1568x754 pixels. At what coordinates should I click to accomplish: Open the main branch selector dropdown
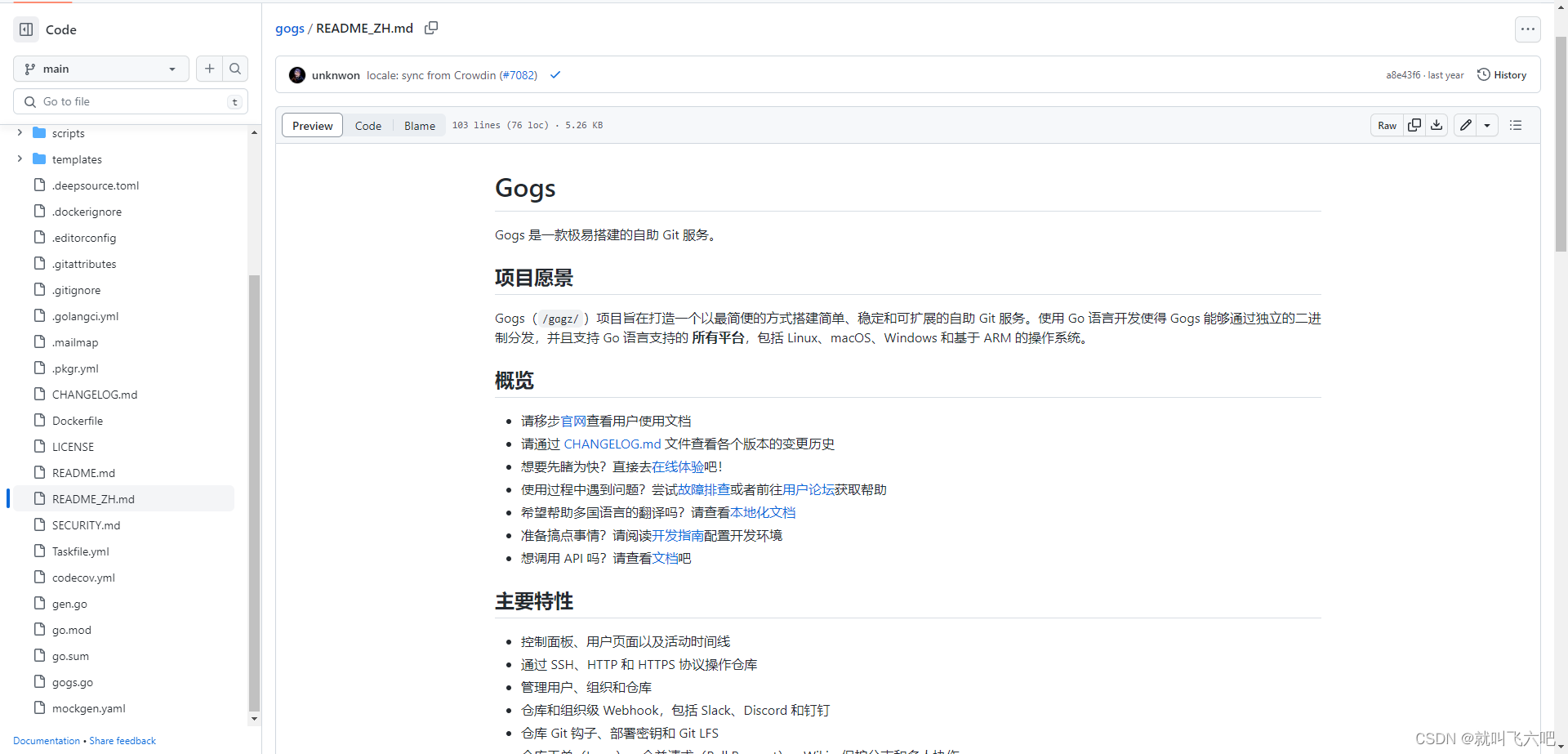[x=101, y=69]
